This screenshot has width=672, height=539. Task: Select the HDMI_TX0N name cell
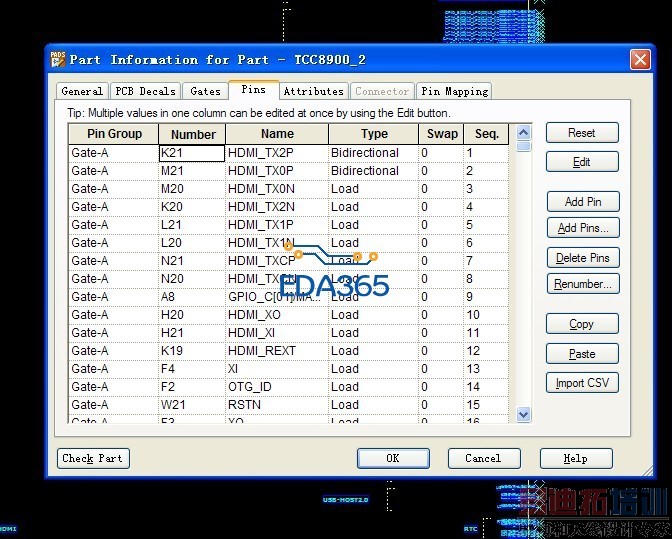277,189
